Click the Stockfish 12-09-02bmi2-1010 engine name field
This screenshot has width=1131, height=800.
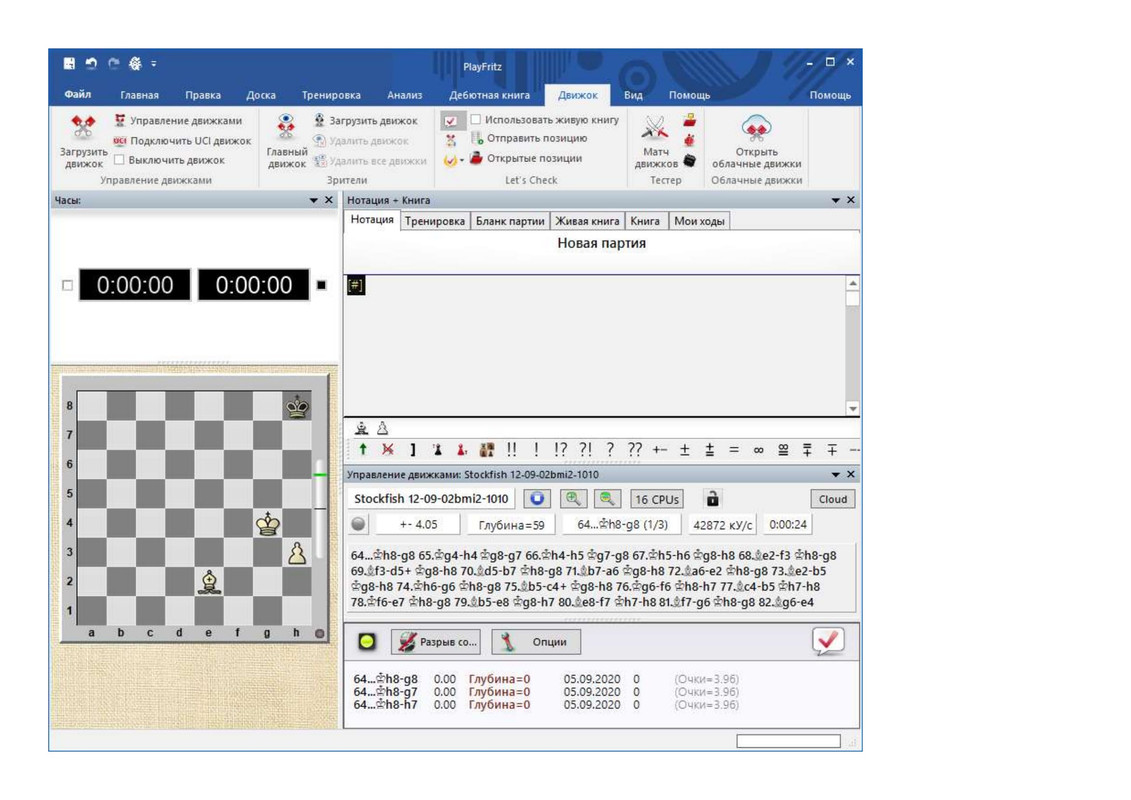click(431, 498)
